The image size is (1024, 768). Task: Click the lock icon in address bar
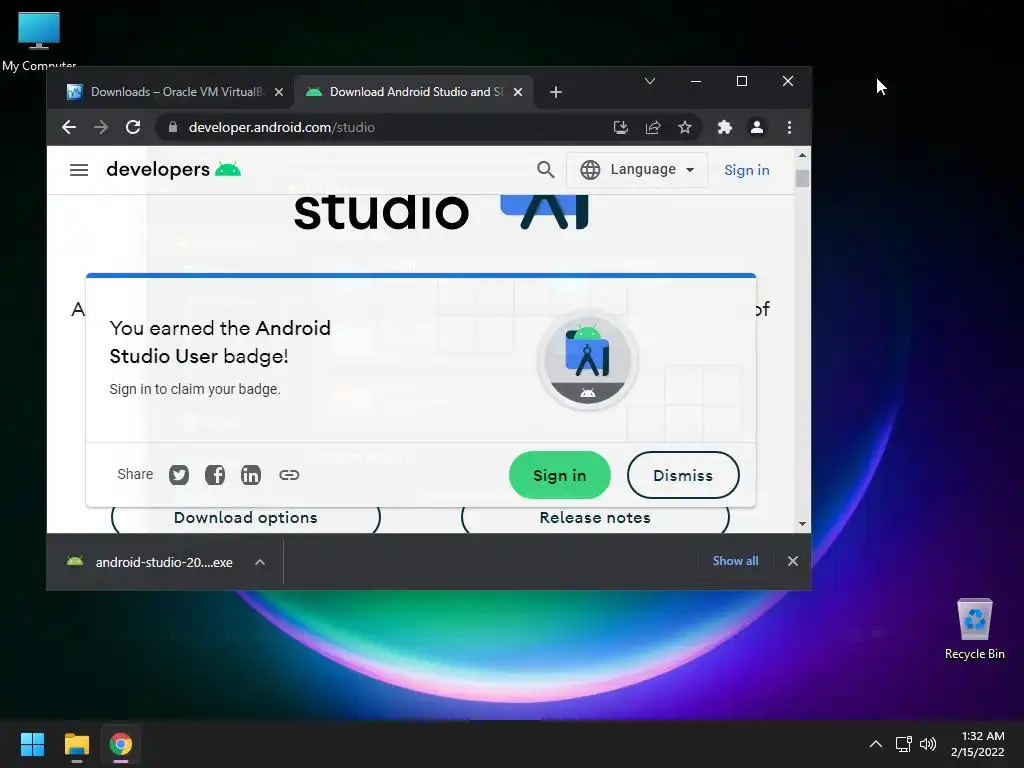pyautogui.click(x=172, y=127)
